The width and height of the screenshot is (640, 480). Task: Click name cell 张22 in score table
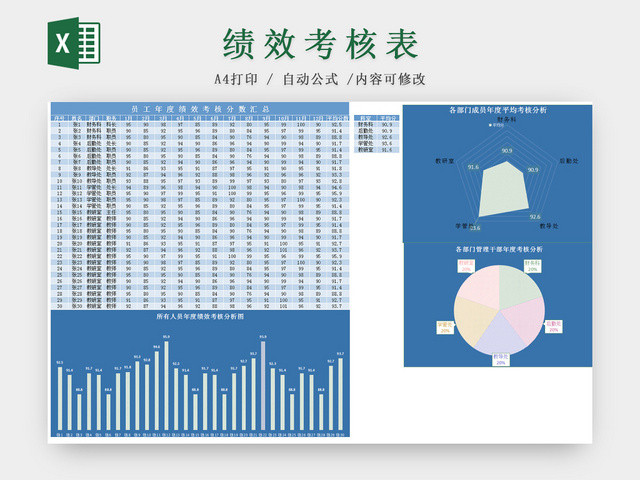pos(76,256)
